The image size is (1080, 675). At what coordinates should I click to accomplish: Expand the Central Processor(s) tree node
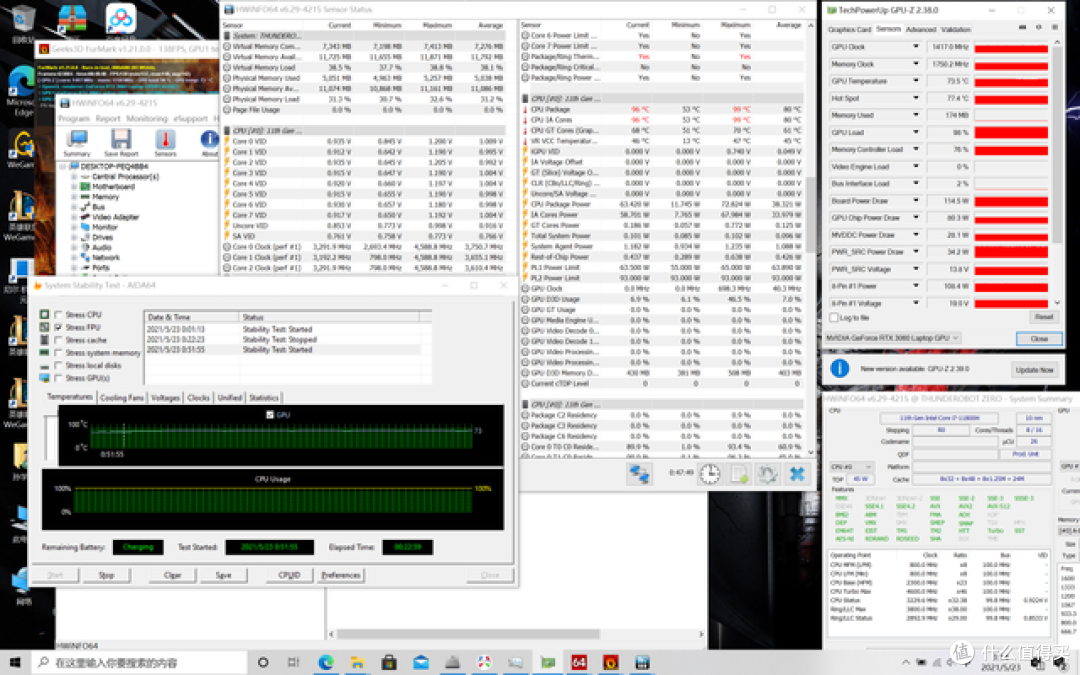(73, 177)
